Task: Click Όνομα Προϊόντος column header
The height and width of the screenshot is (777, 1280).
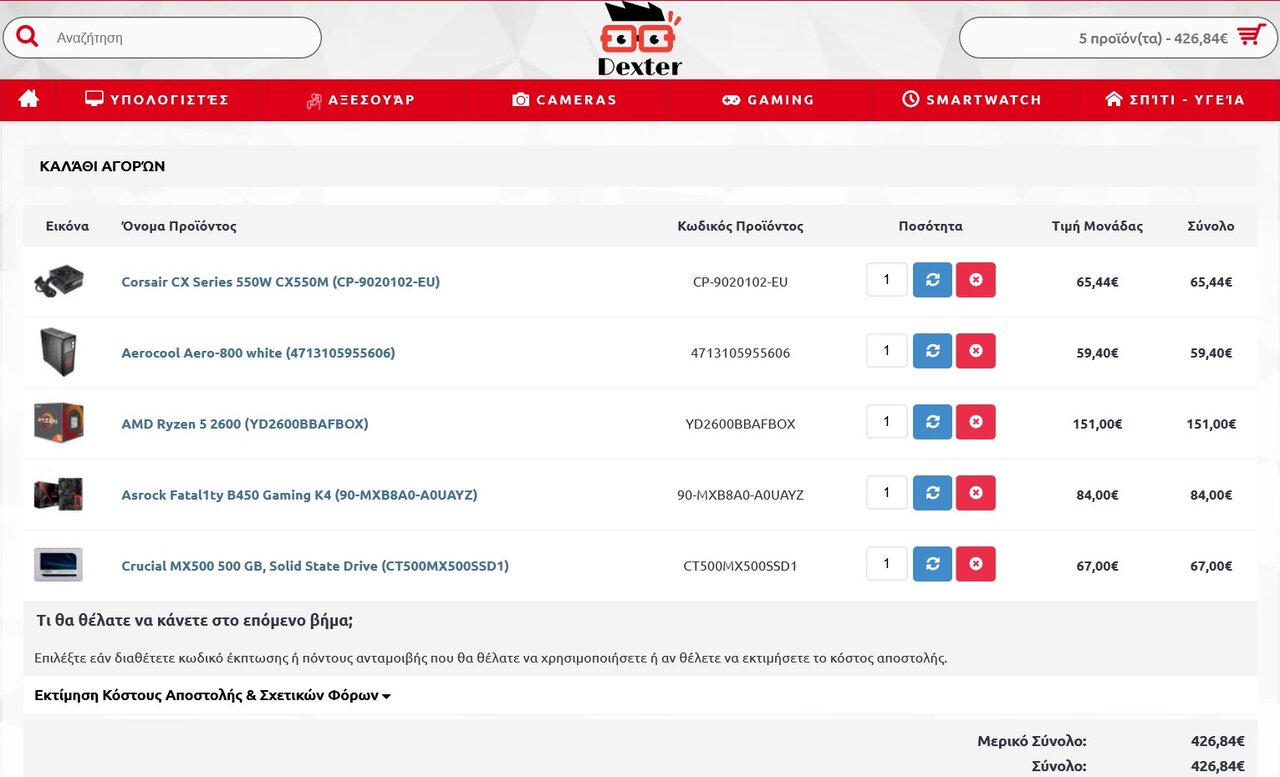Action: (179, 226)
